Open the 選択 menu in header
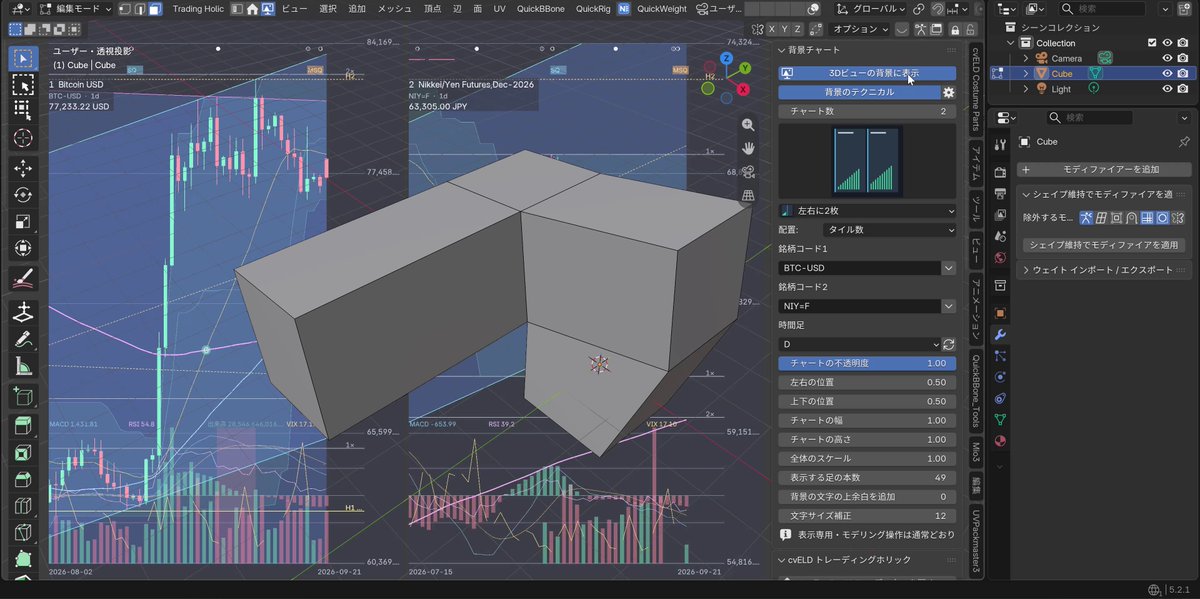 328,9
